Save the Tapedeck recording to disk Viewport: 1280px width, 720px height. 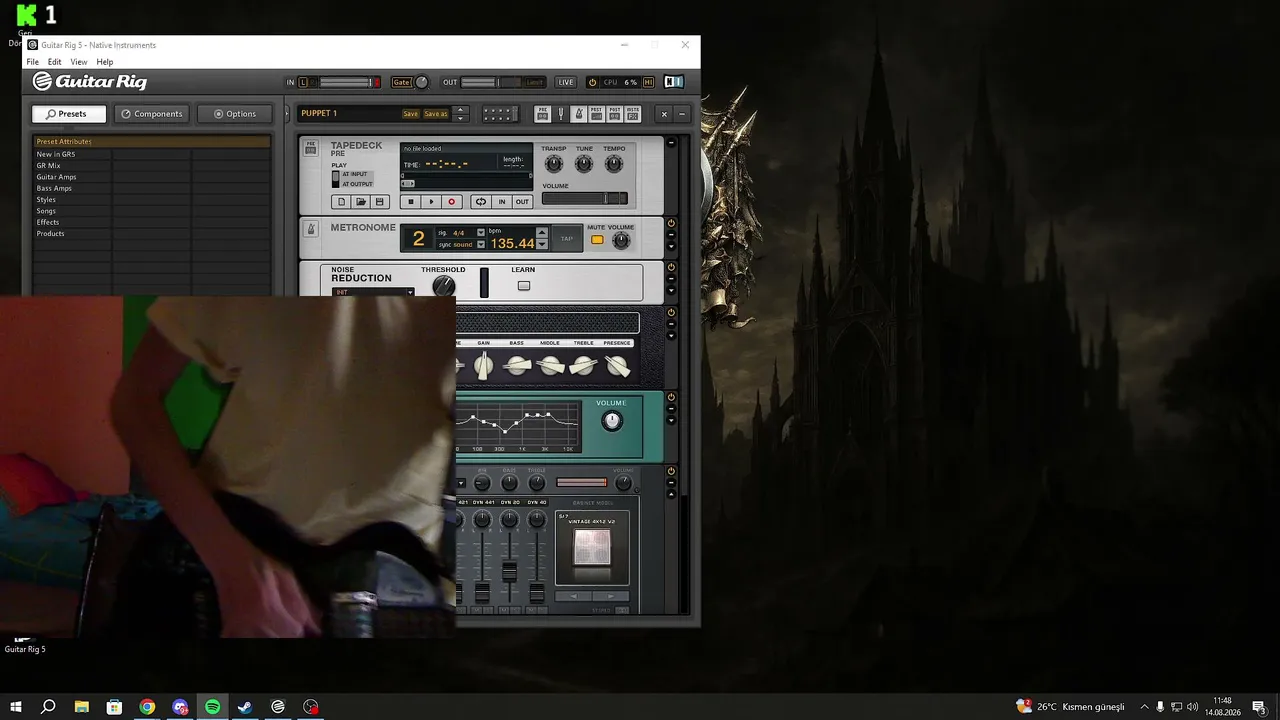coord(379,202)
